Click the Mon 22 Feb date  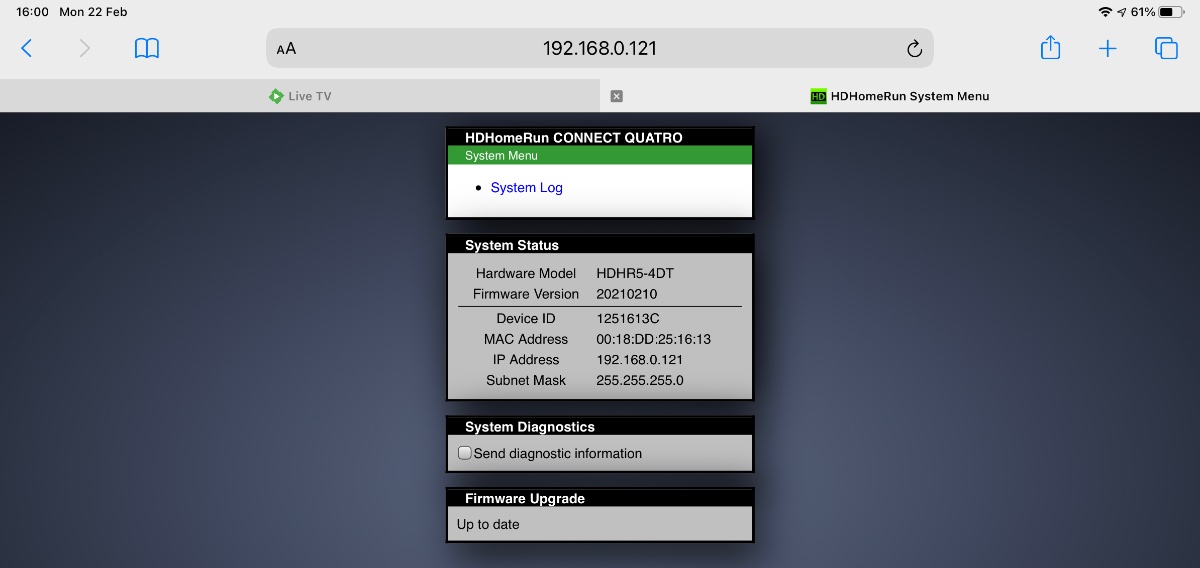(93, 12)
